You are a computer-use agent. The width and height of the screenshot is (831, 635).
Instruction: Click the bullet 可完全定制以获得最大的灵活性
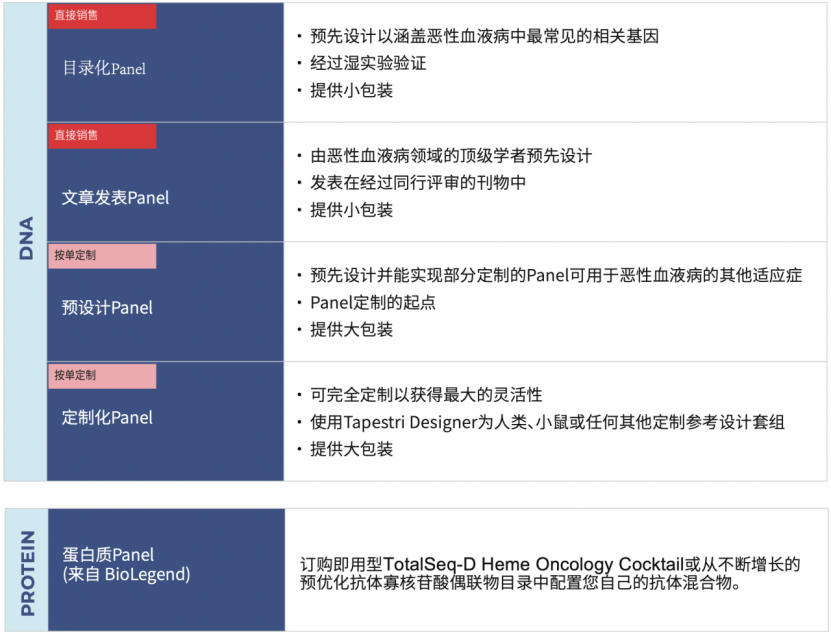(426, 395)
